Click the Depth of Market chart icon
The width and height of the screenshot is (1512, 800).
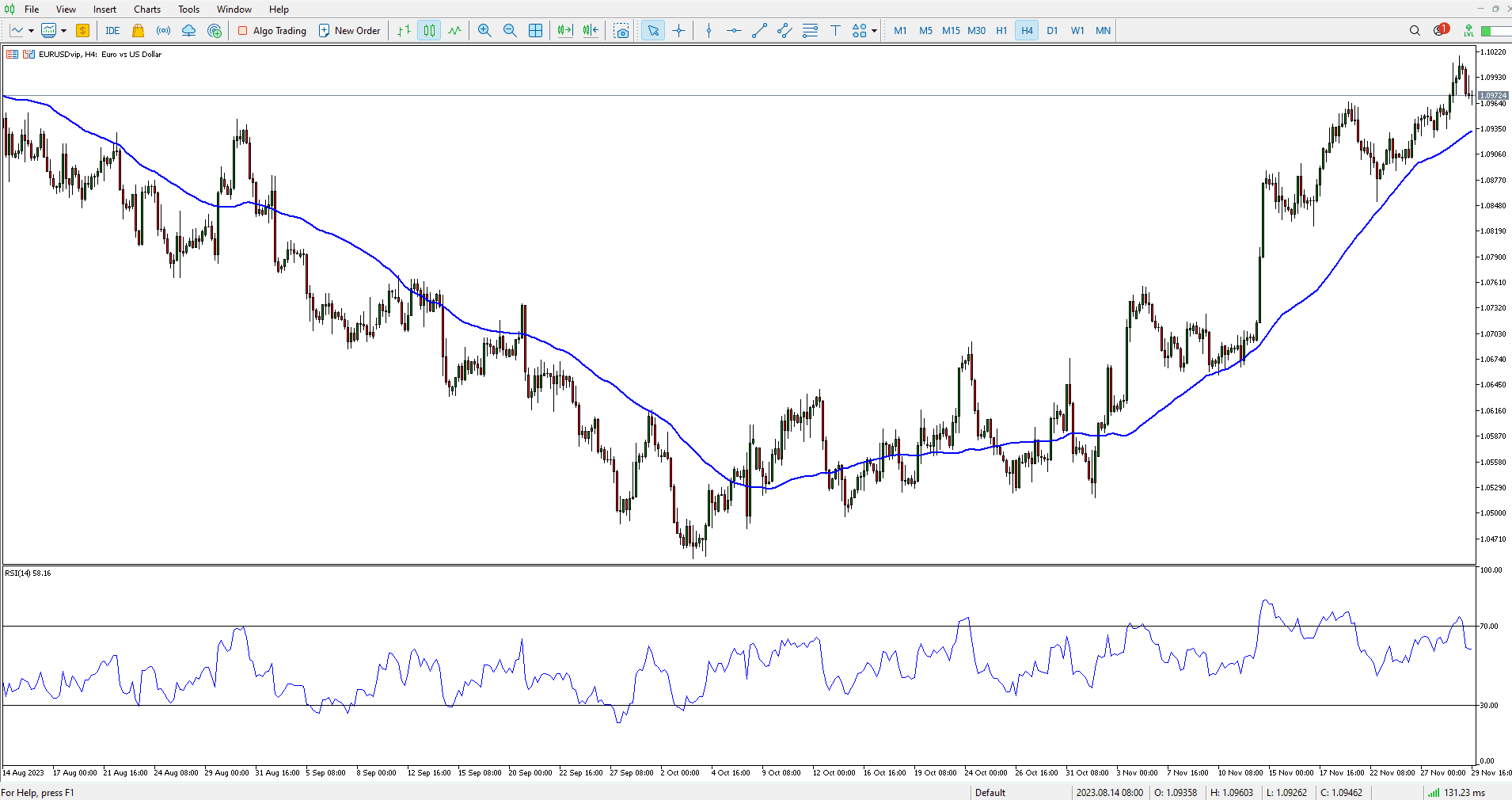click(12, 55)
